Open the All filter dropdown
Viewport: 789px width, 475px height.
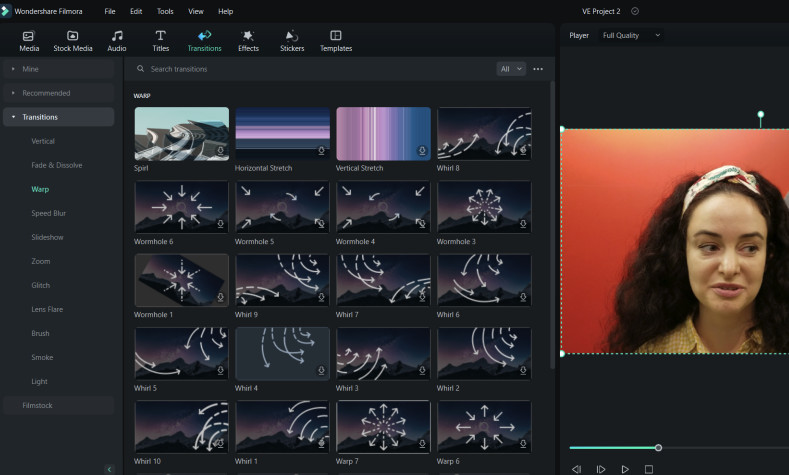511,69
